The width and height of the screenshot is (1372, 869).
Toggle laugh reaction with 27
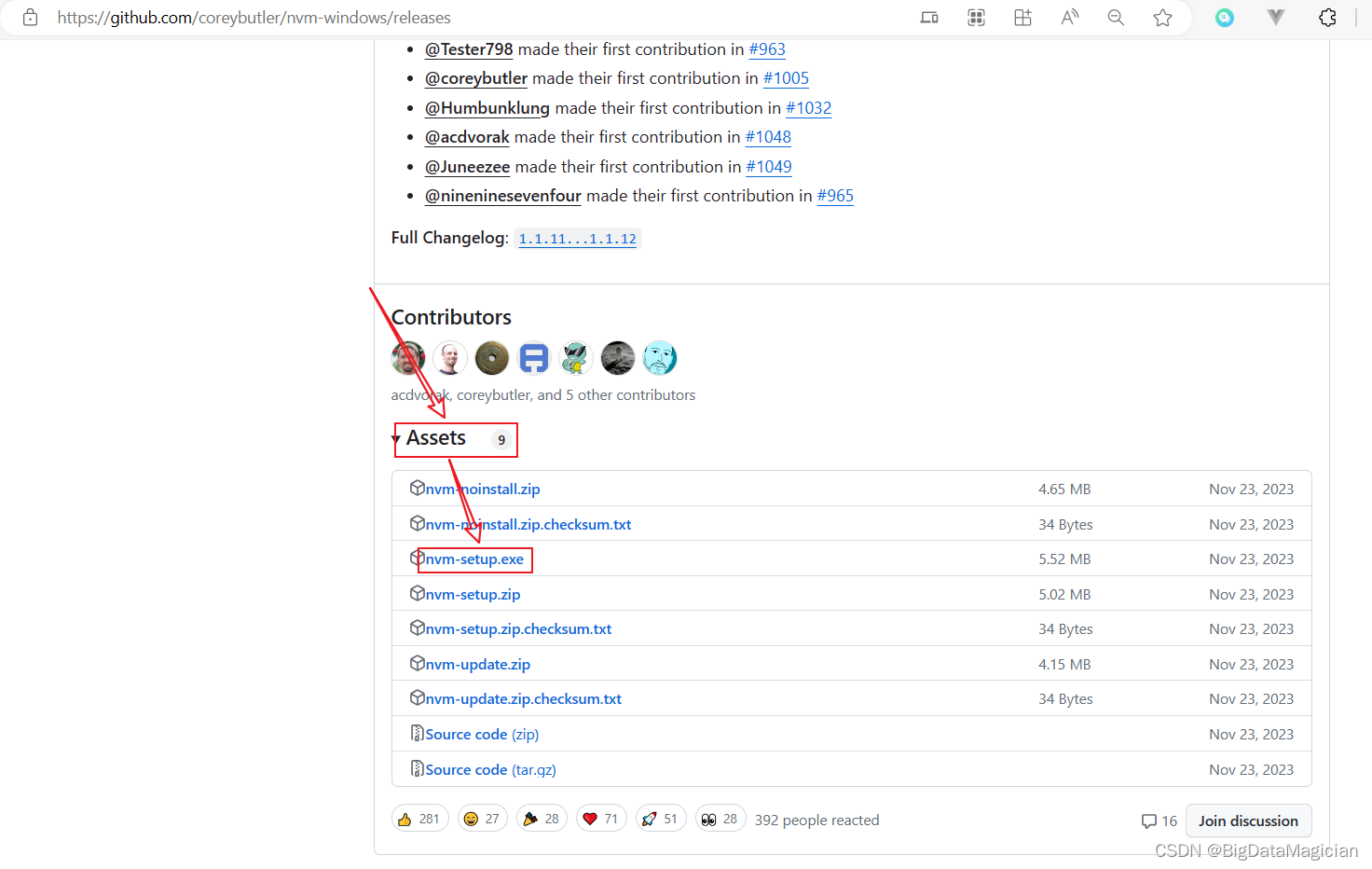click(483, 819)
